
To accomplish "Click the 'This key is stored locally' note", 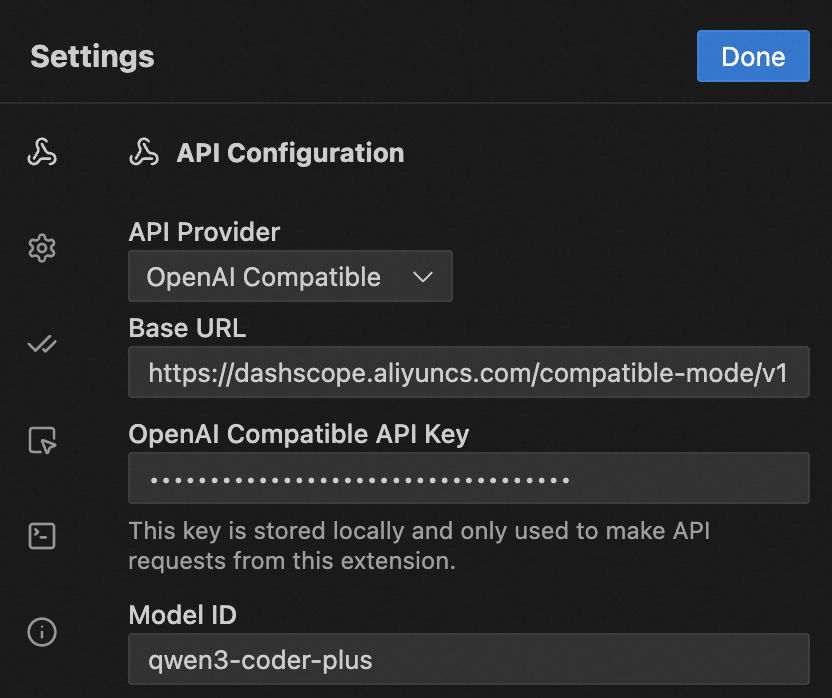I will coord(419,546).
